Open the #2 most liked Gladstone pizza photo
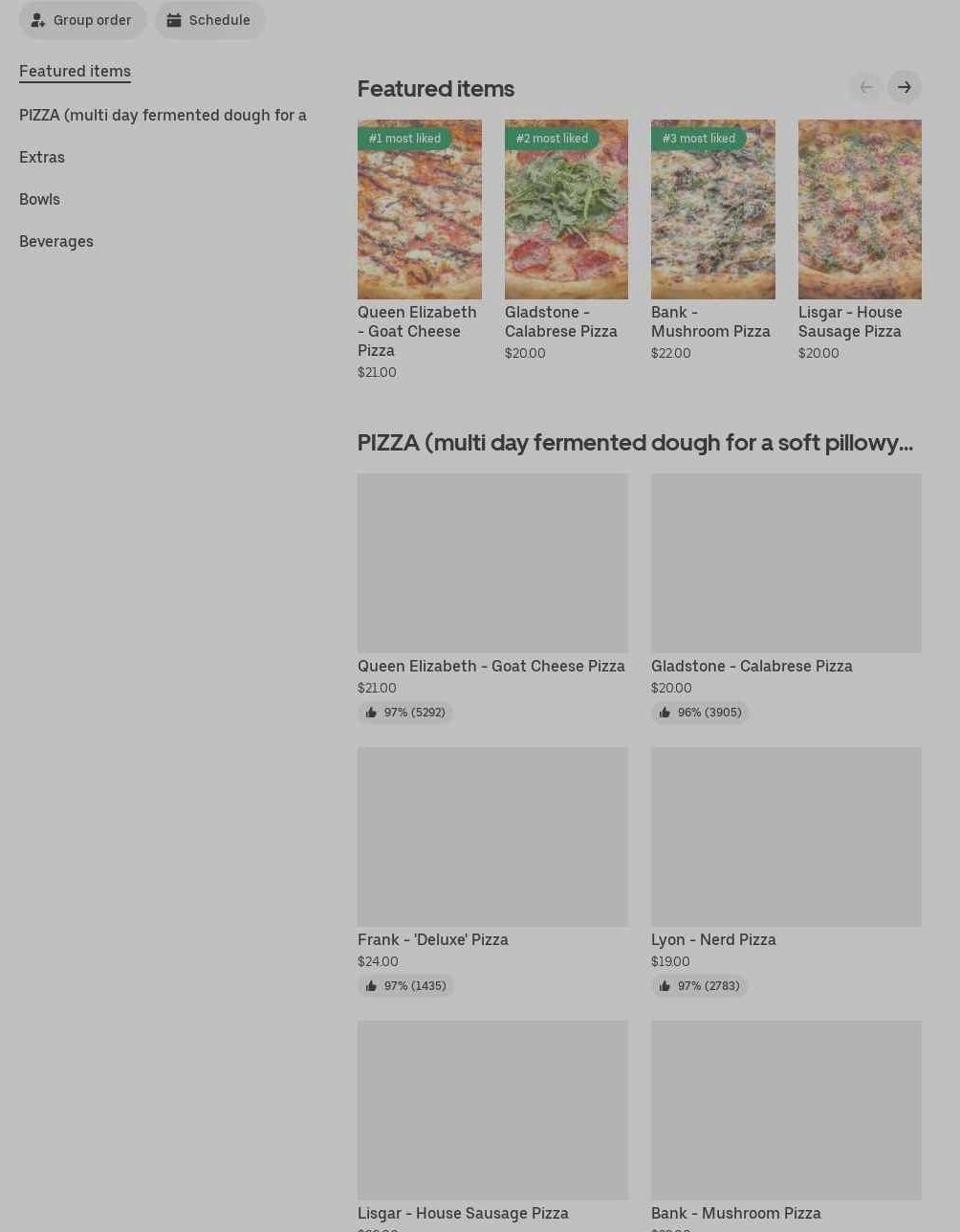The width and height of the screenshot is (960, 1232). [566, 209]
